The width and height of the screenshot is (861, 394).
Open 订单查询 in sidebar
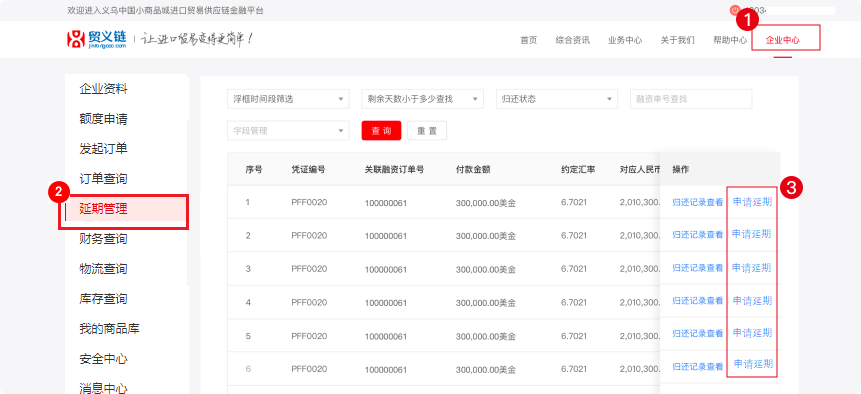click(x=103, y=179)
